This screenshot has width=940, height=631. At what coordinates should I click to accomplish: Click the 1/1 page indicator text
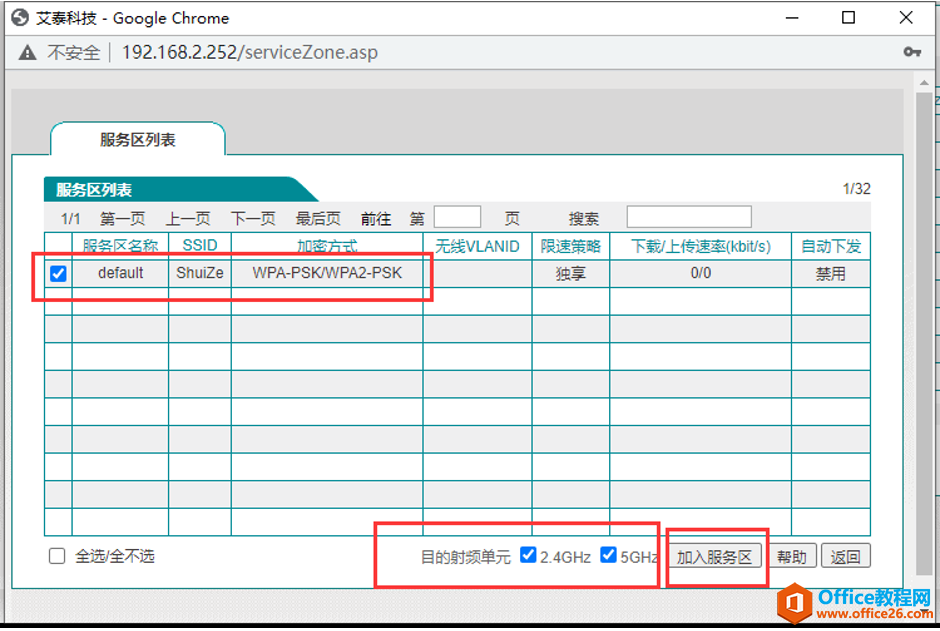coord(71,219)
